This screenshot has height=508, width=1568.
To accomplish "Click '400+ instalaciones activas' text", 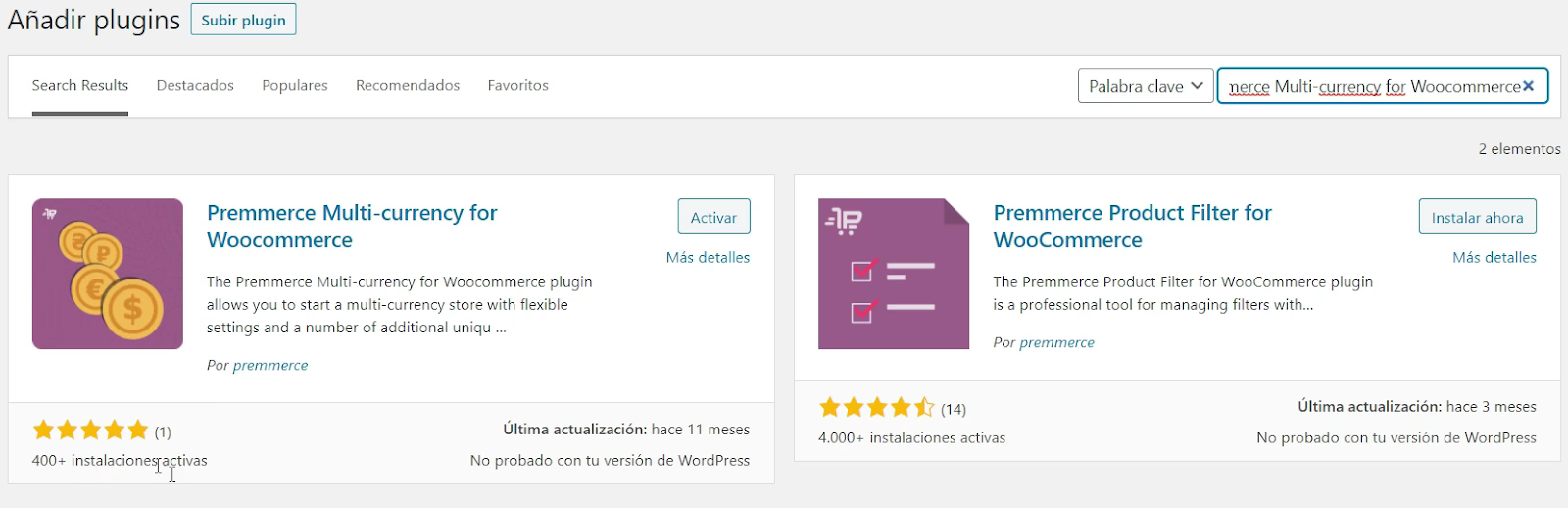I will 120,460.
